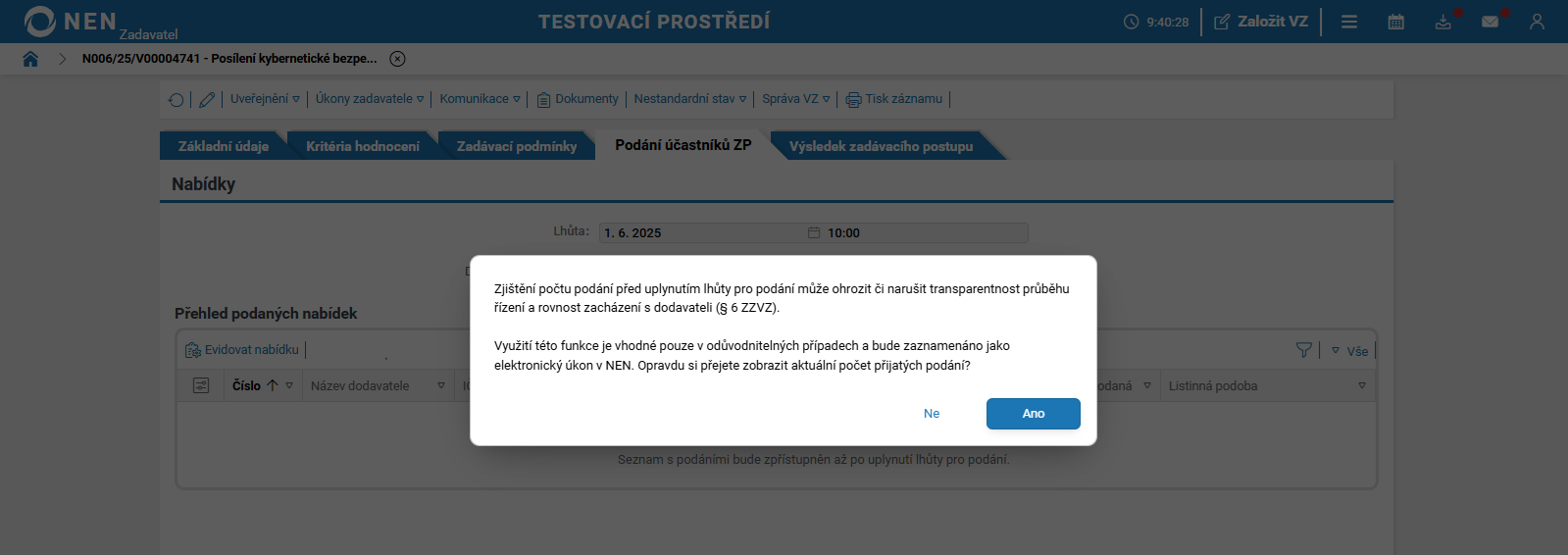The height and width of the screenshot is (555, 1568).
Task: Click the refresh record icon
Action: (177, 99)
